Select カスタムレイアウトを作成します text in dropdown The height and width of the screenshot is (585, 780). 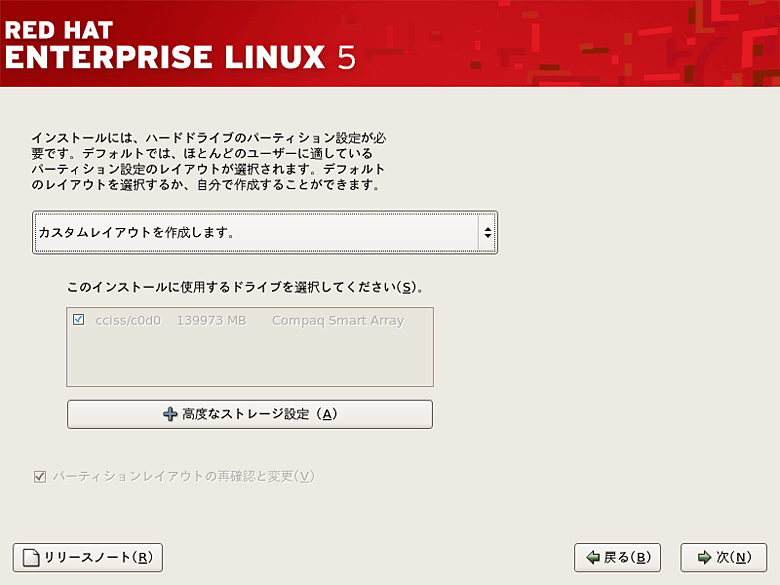[136, 232]
